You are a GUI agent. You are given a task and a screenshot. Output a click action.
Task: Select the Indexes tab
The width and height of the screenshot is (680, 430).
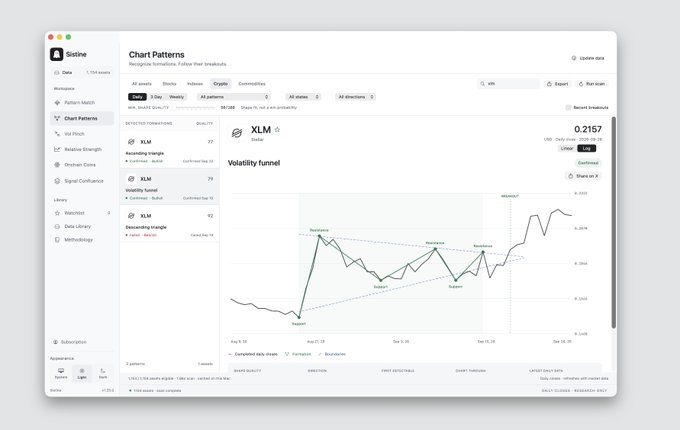pos(195,84)
